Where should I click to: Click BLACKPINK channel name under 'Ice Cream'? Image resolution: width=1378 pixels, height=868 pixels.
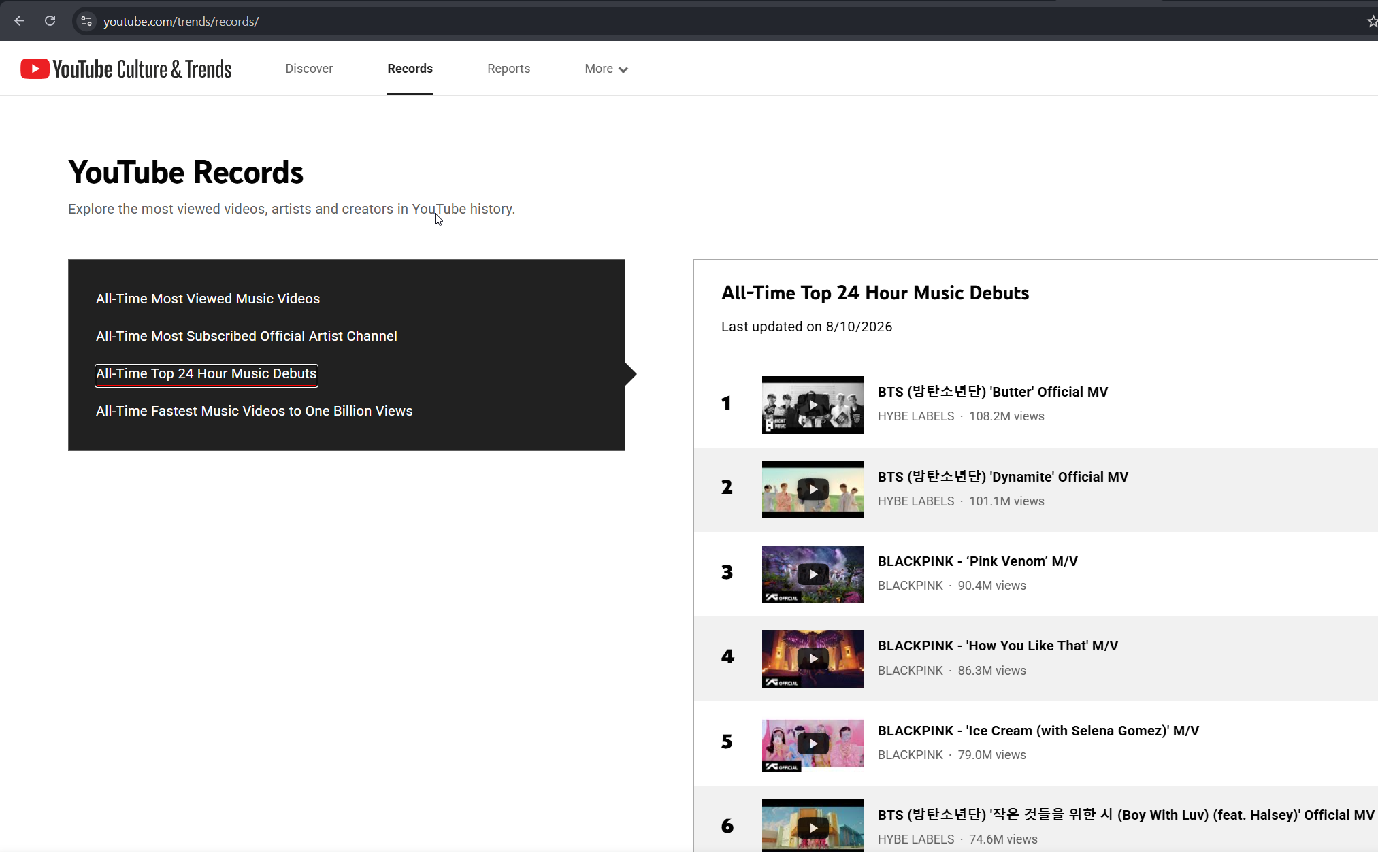click(x=911, y=755)
